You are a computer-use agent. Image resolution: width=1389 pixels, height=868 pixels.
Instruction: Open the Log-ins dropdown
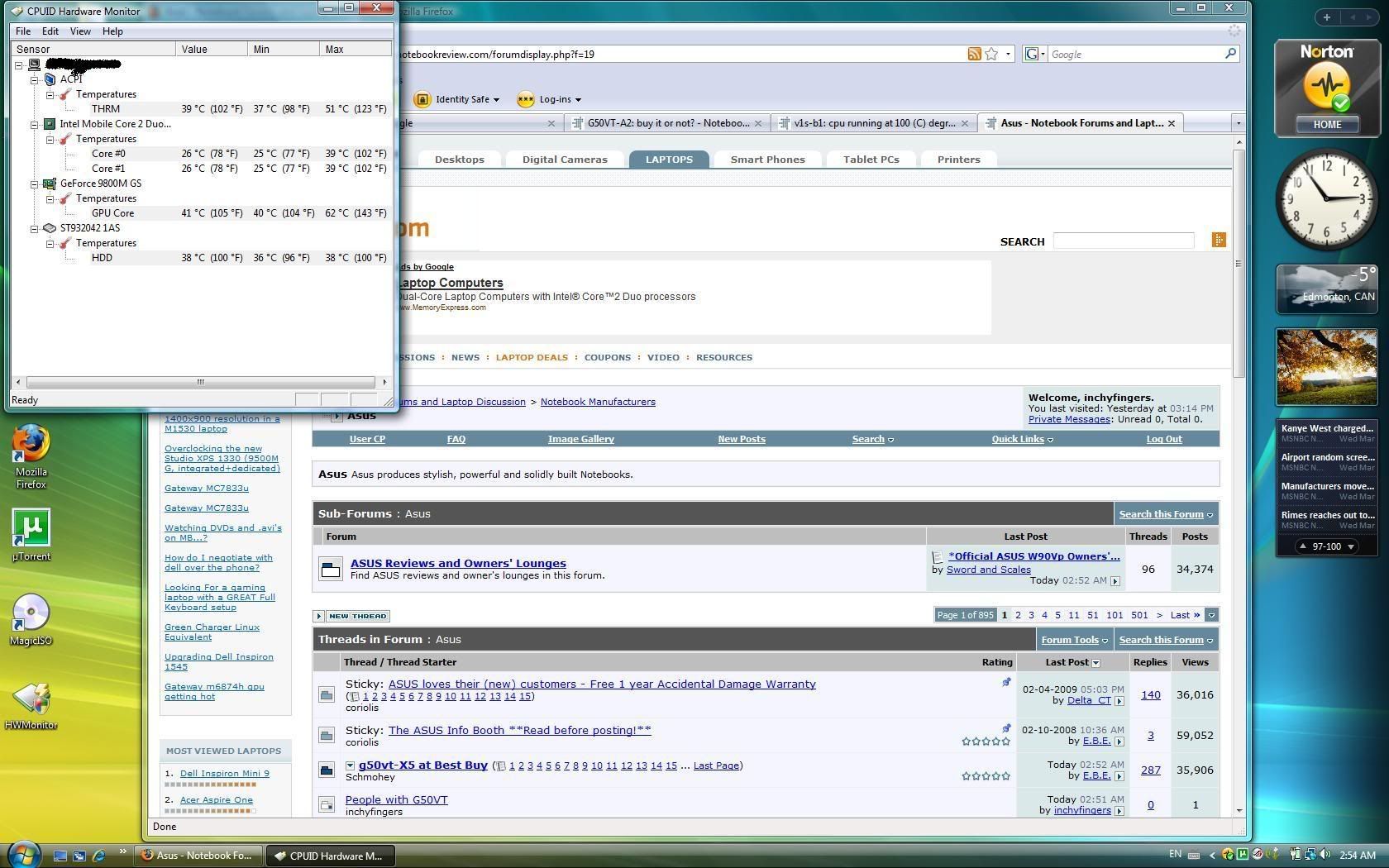(x=578, y=100)
